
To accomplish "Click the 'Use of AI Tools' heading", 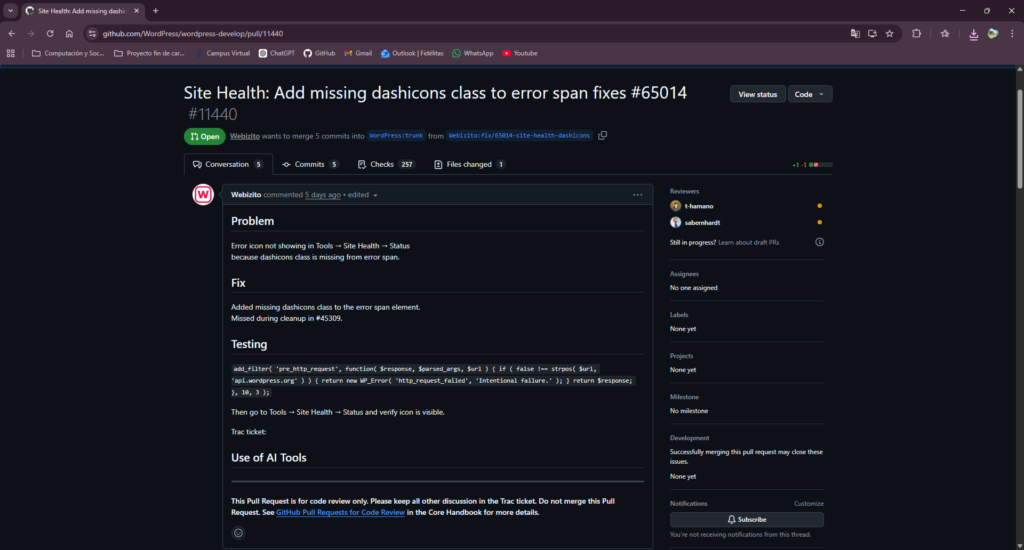I will [268, 458].
